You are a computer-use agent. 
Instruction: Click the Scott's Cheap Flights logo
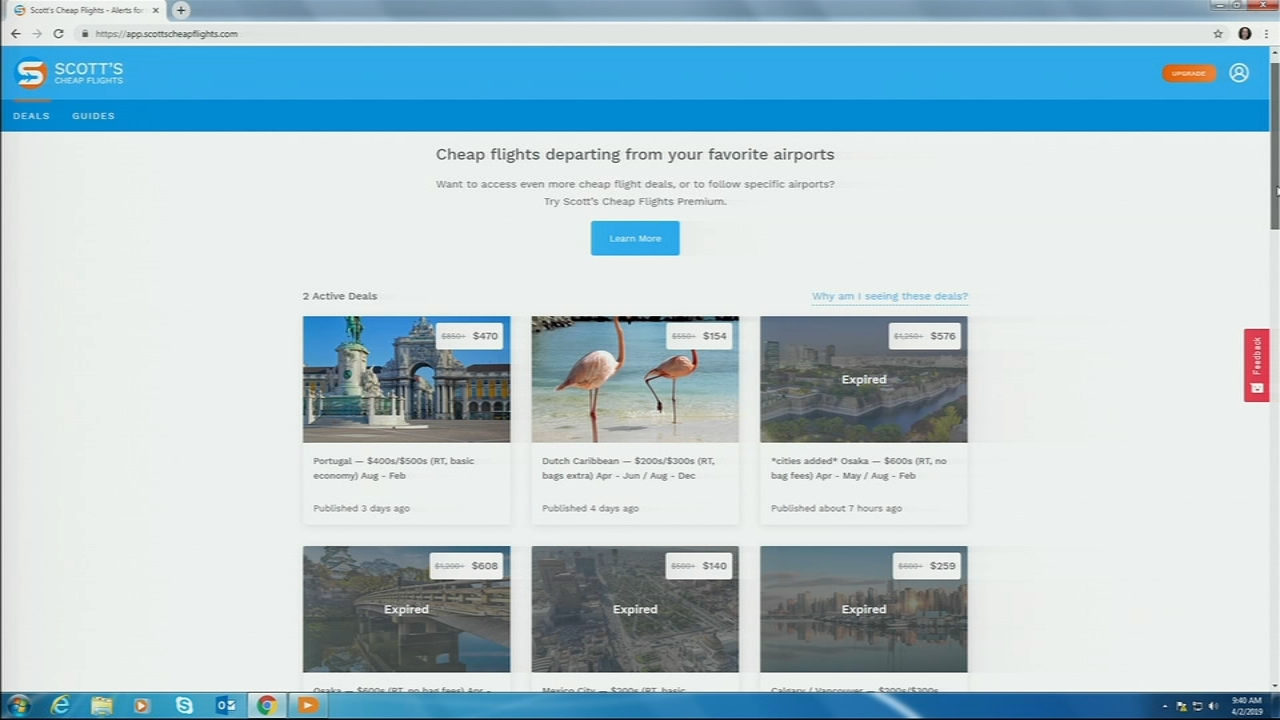coord(69,73)
